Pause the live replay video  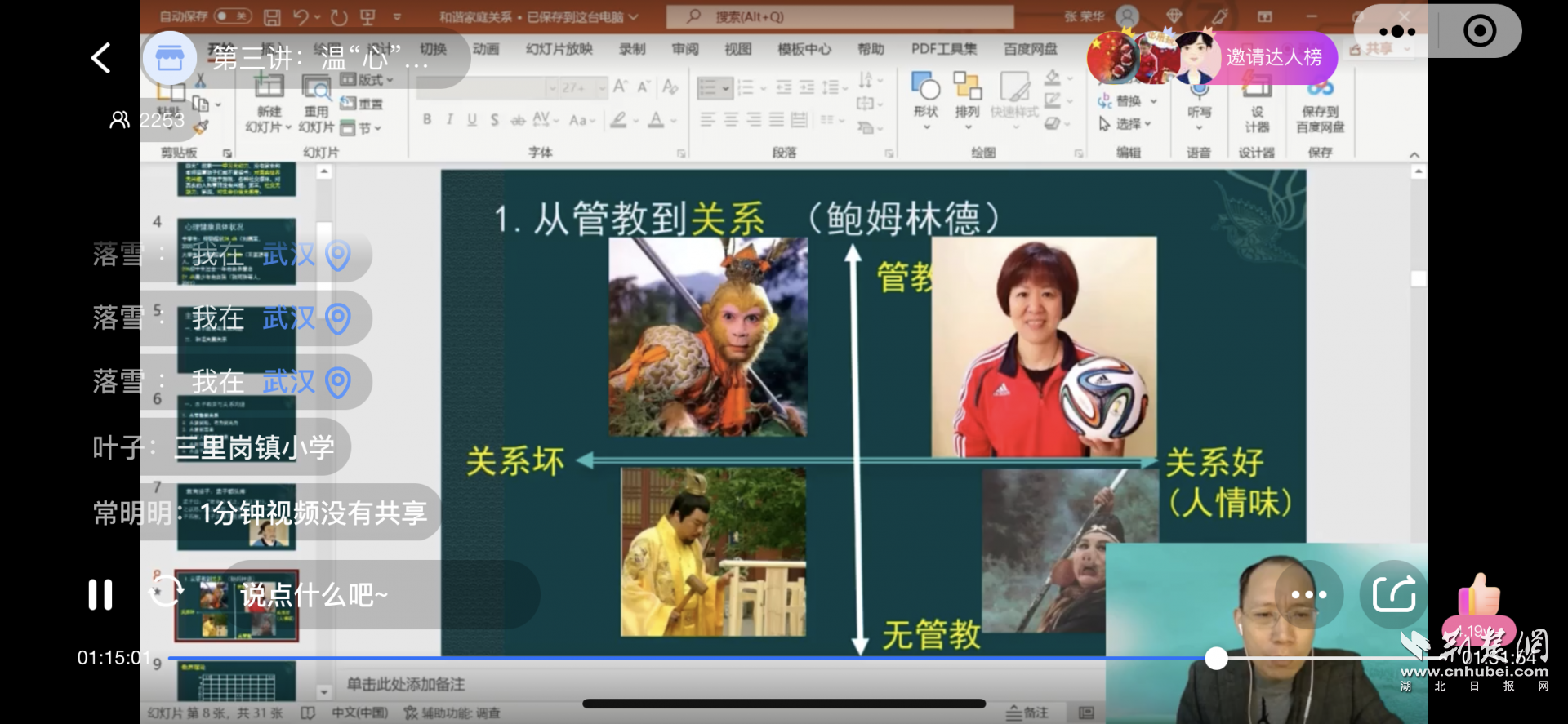click(100, 594)
